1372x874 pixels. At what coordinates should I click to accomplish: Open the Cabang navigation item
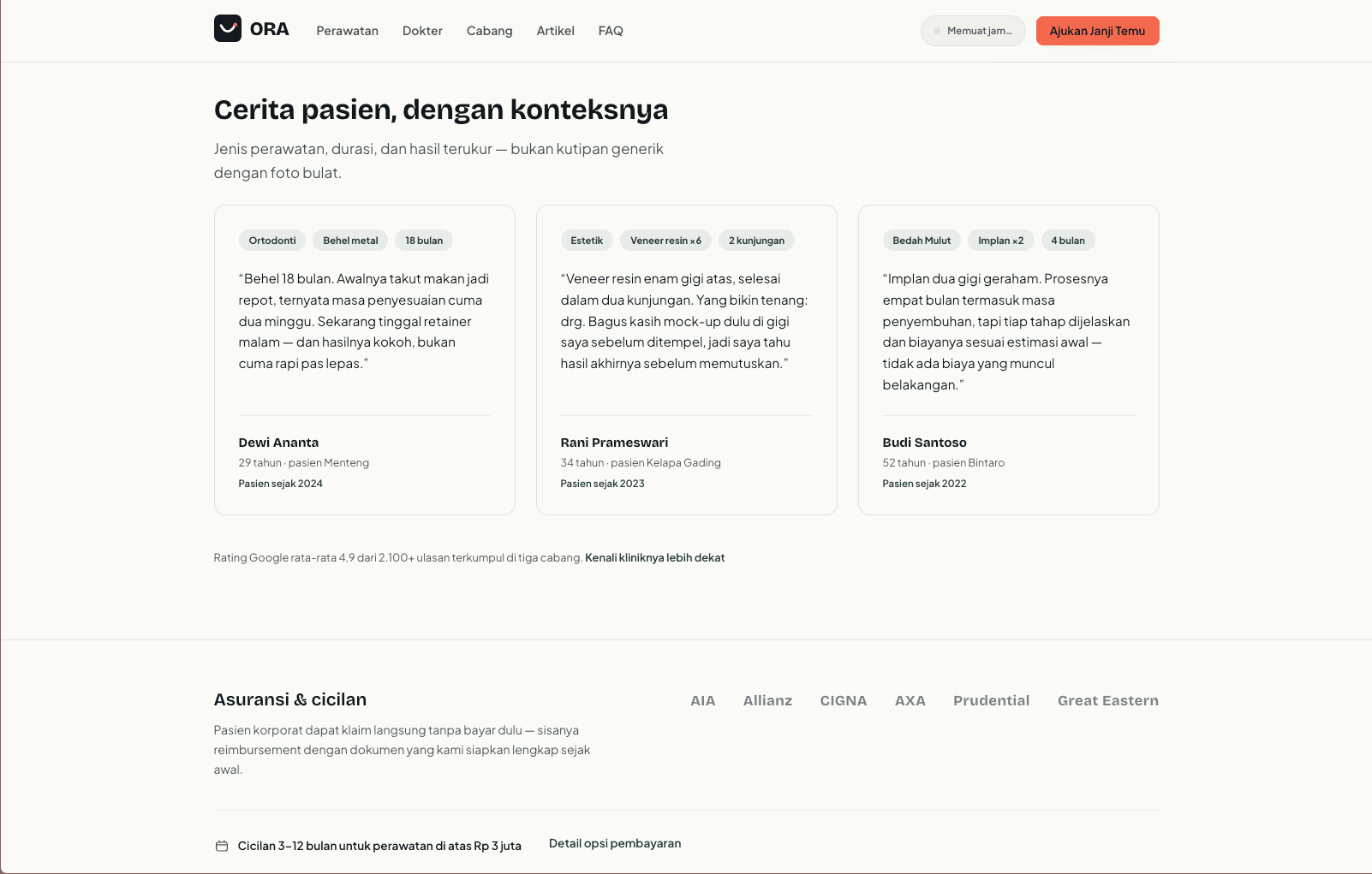coord(490,31)
